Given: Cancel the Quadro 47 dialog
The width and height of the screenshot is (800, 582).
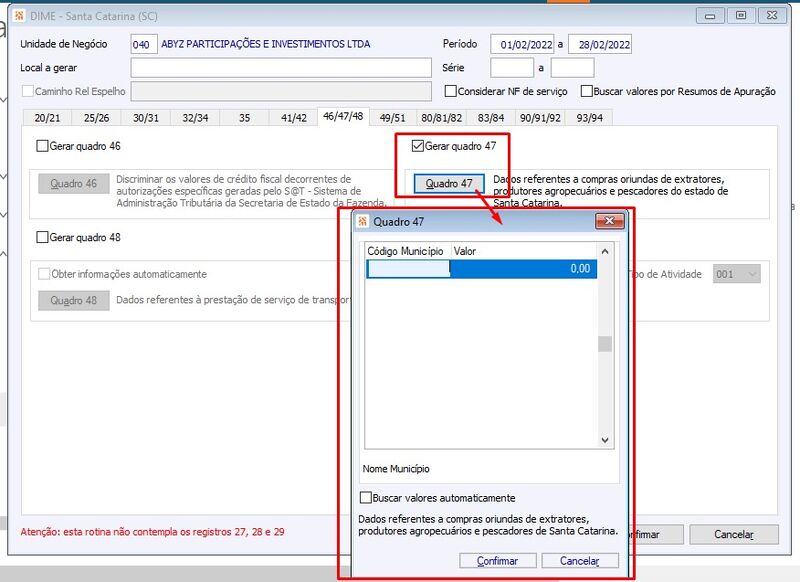Looking at the screenshot, I should point(580,561).
